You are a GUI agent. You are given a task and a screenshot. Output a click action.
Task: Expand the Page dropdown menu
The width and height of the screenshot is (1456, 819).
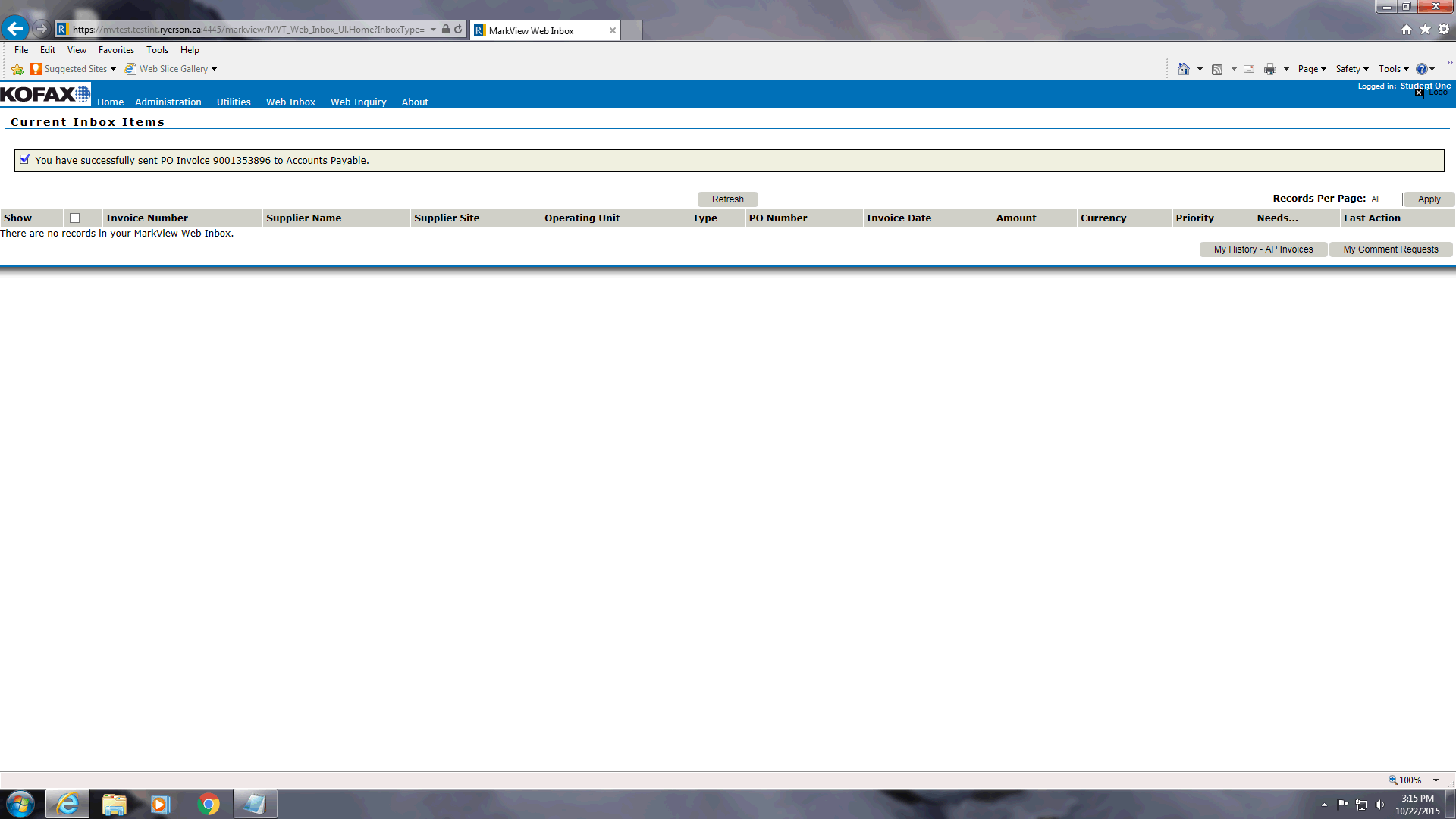click(x=1312, y=69)
